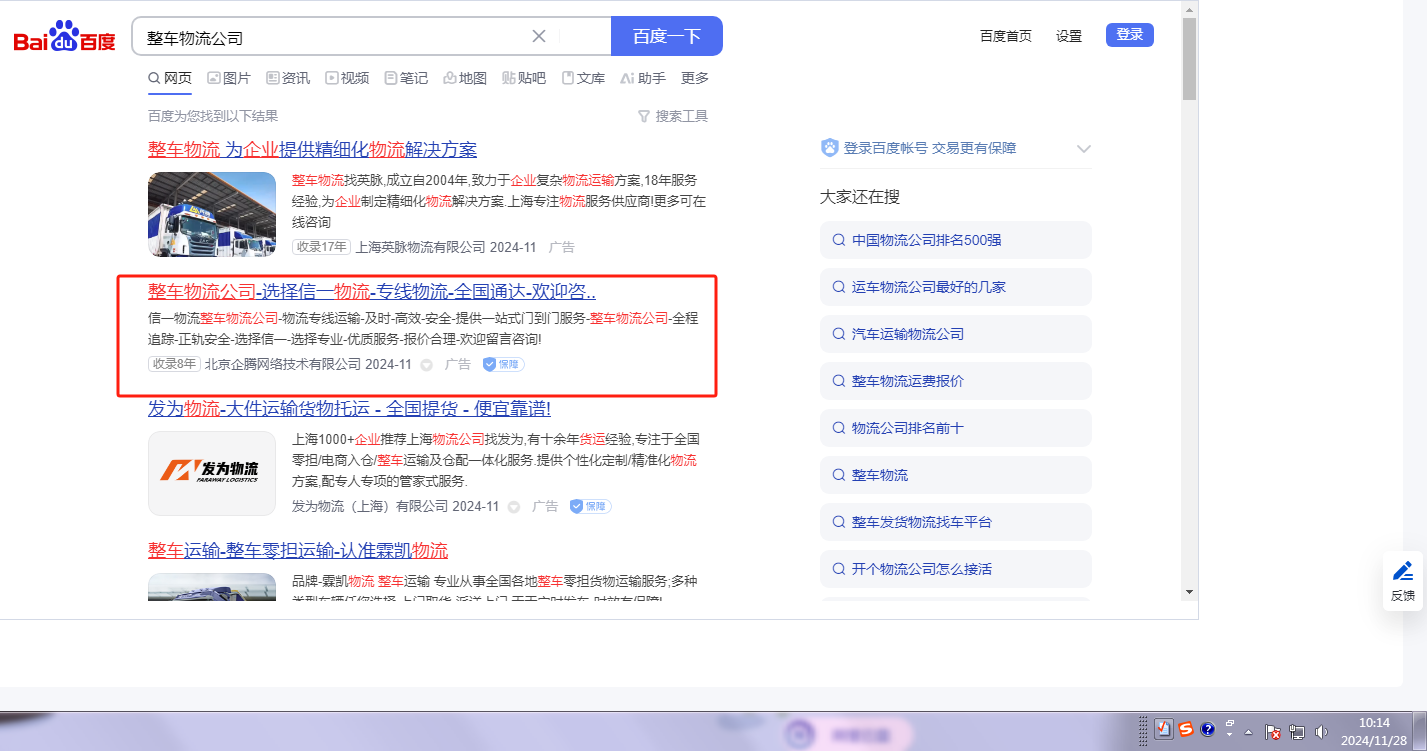Open dropdown arrow beside 发为物流 广告 label
Image resolution: width=1427 pixels, height=751 pixels.
click(x=514, y=507)
